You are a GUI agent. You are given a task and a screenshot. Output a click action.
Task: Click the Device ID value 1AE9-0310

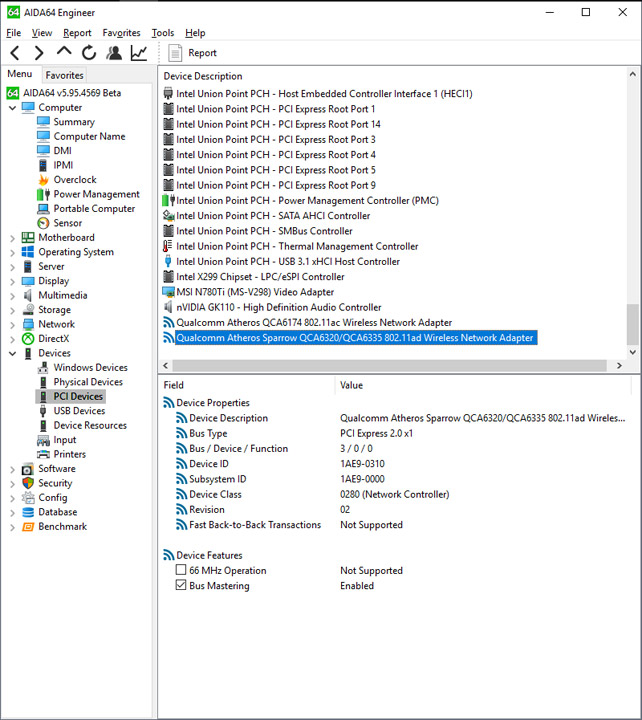362,464
